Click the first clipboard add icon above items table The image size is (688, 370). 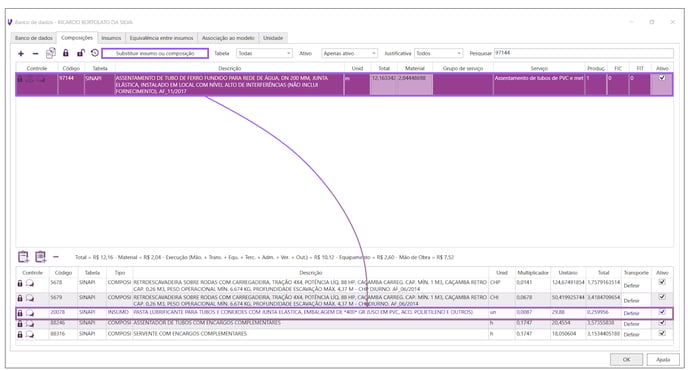click(x=23, y=256)
